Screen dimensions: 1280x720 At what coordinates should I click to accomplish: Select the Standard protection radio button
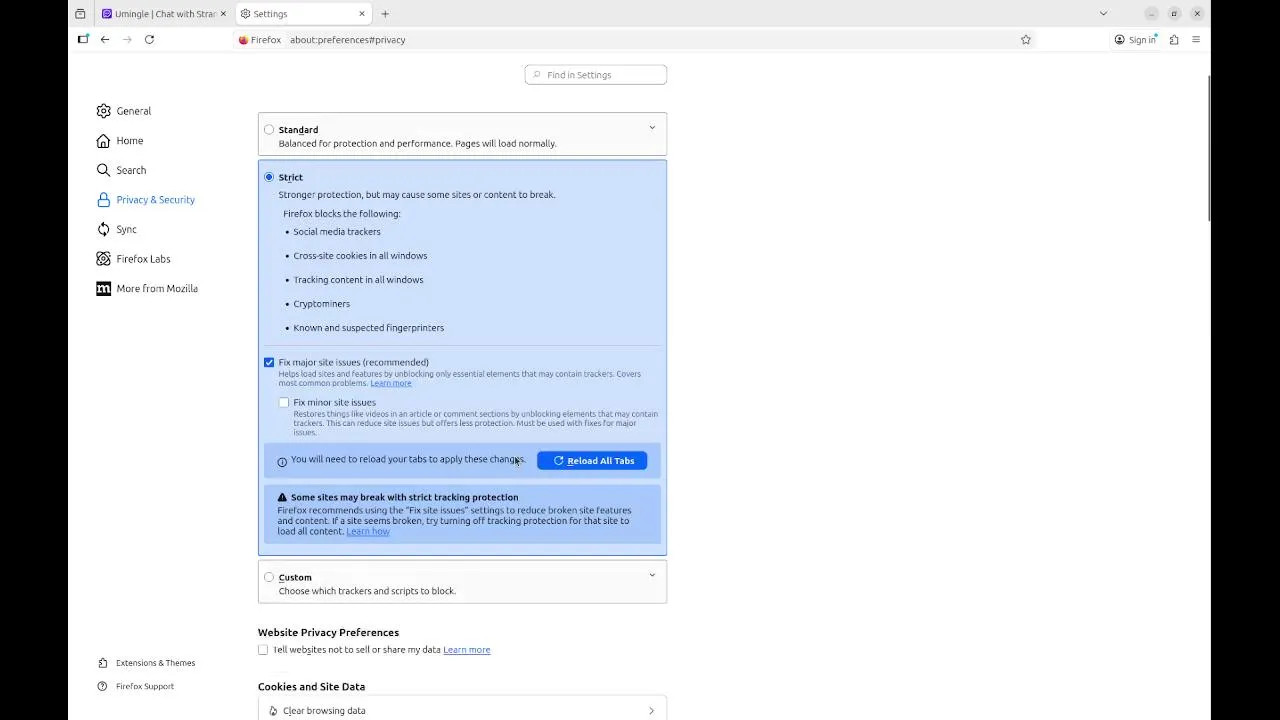click(x=269, y=130)
